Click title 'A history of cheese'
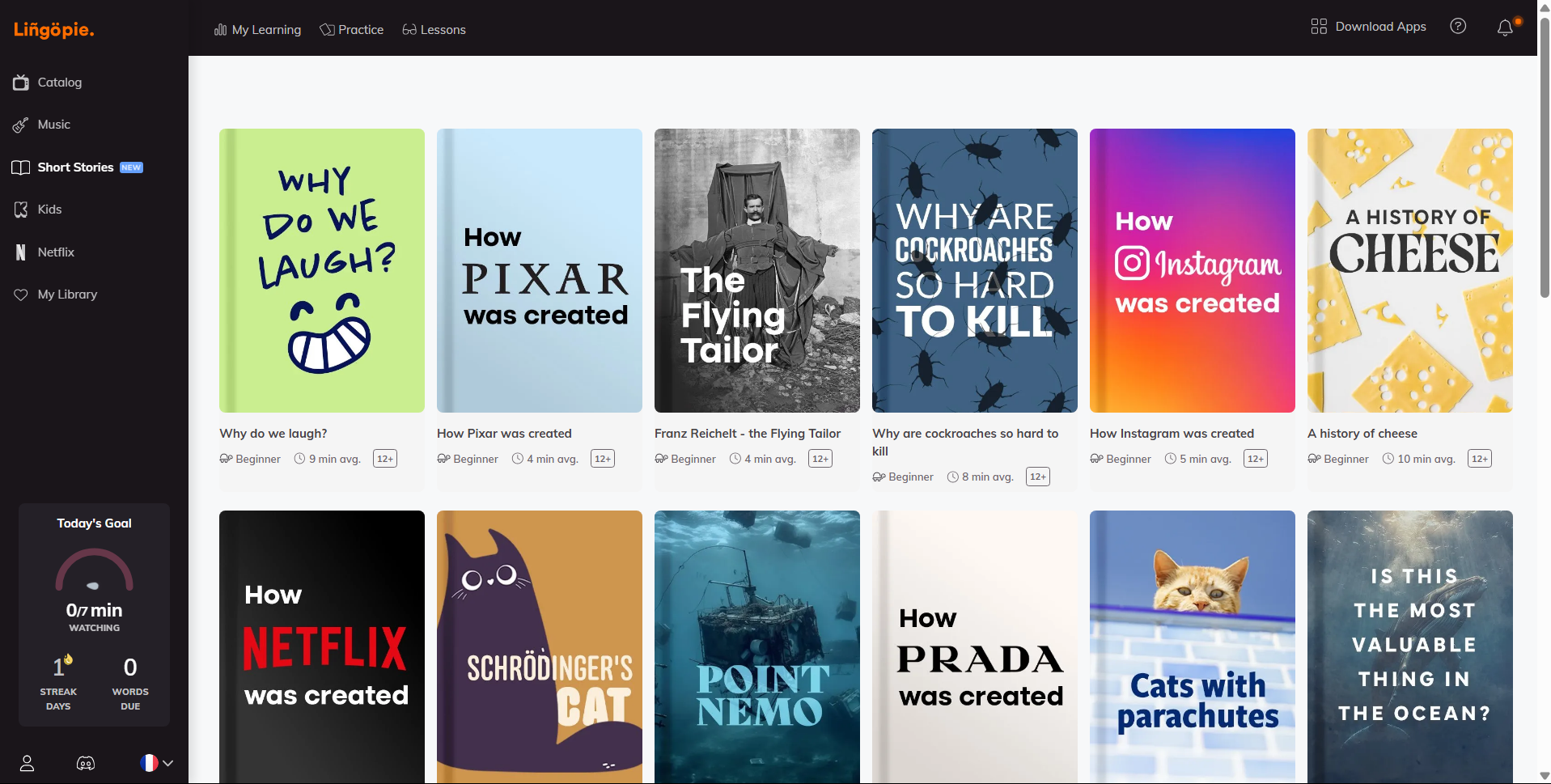 (x=1362, y=434)
